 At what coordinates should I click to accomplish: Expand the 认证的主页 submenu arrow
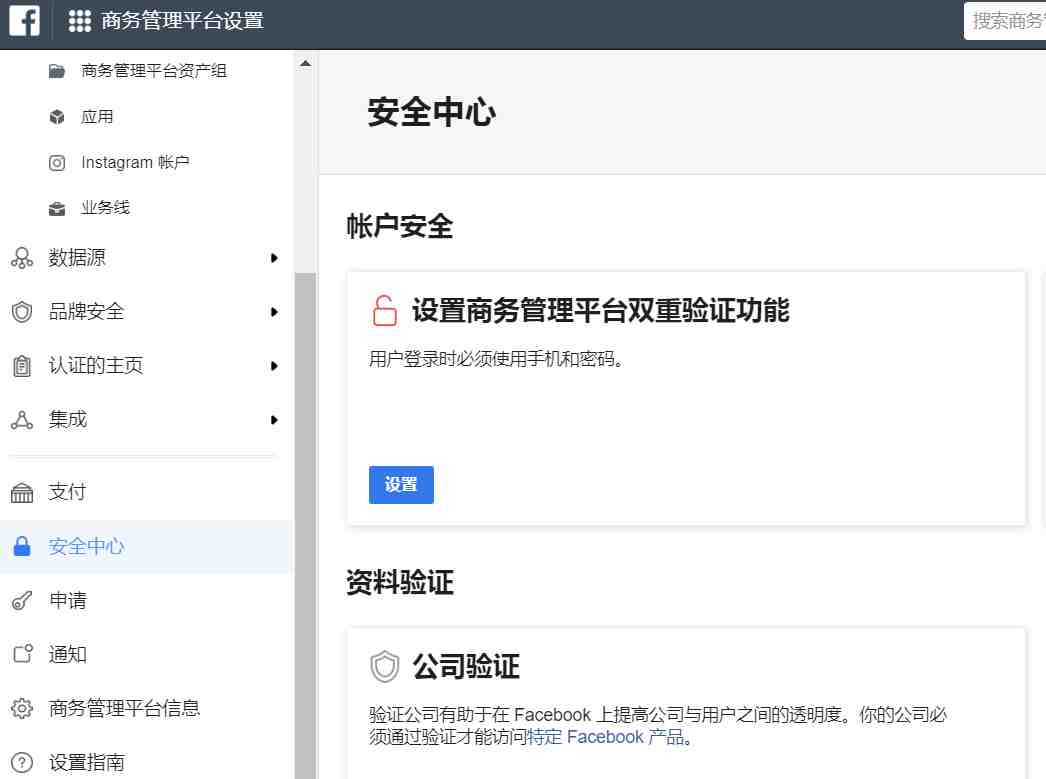pyautogui.click(x=274, y=366)
